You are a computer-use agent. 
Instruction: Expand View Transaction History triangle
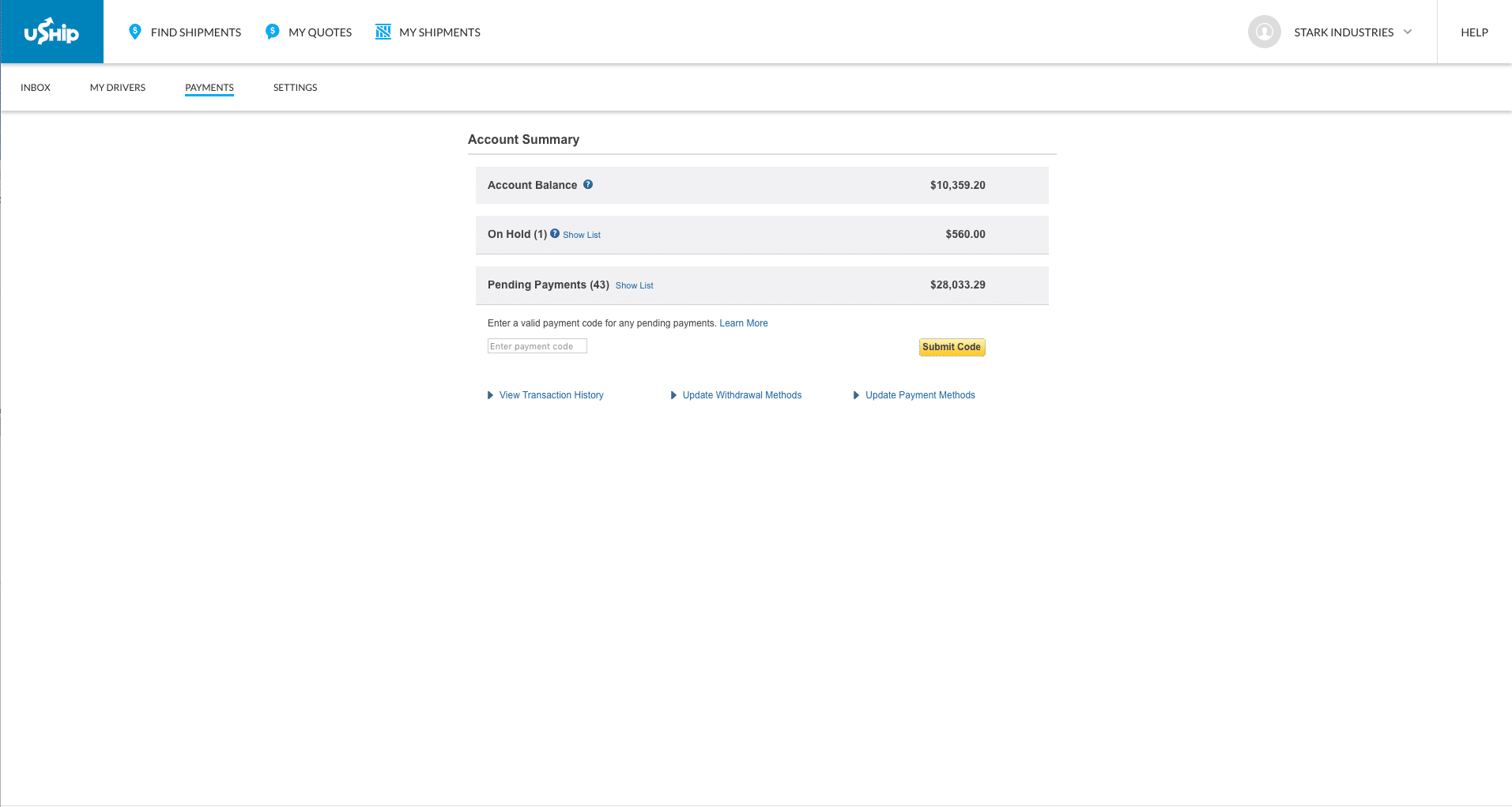tap(491, 395)
